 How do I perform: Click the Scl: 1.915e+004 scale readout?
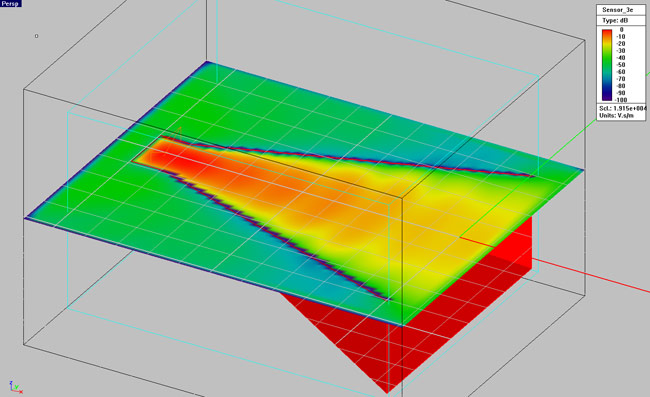coord(622,109)
